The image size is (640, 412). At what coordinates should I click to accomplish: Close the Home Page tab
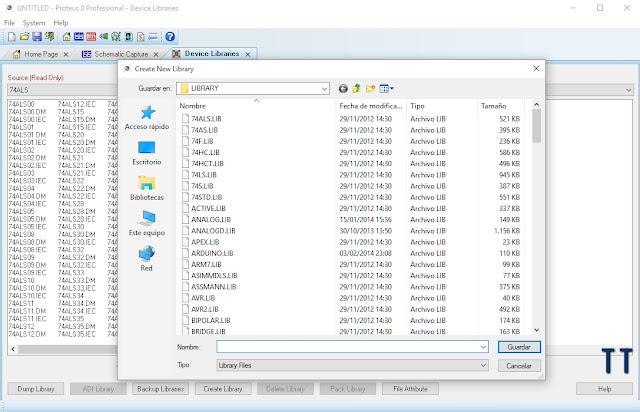tap(66, 54)
